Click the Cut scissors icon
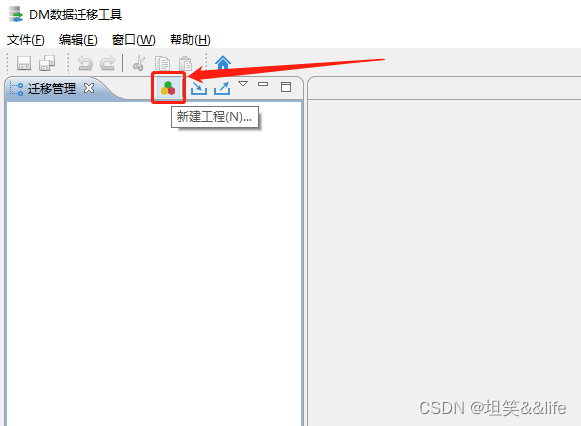 click(139, 63)
